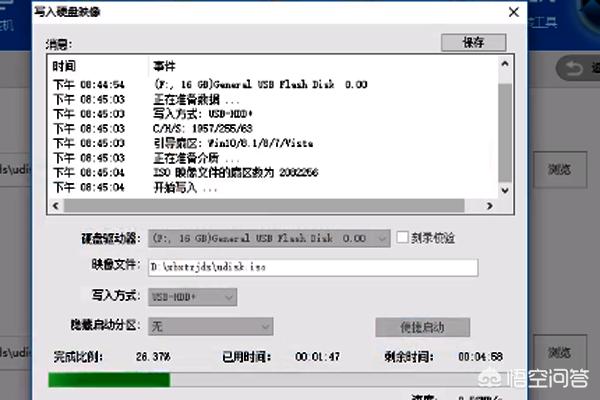
Task: Click lower 浏览 button in background window
Action: tap(559, 352)
